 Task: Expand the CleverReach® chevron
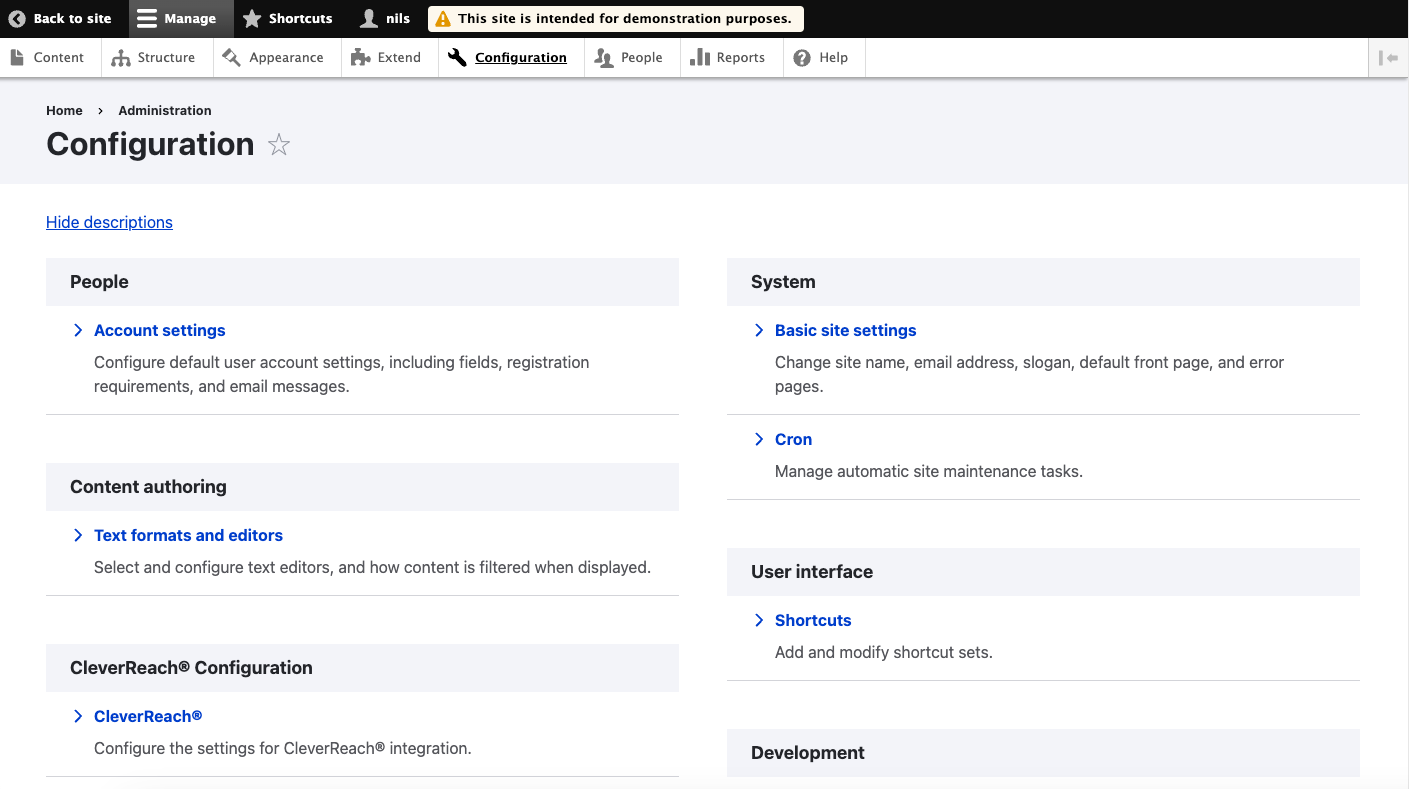tap(78, 716)
